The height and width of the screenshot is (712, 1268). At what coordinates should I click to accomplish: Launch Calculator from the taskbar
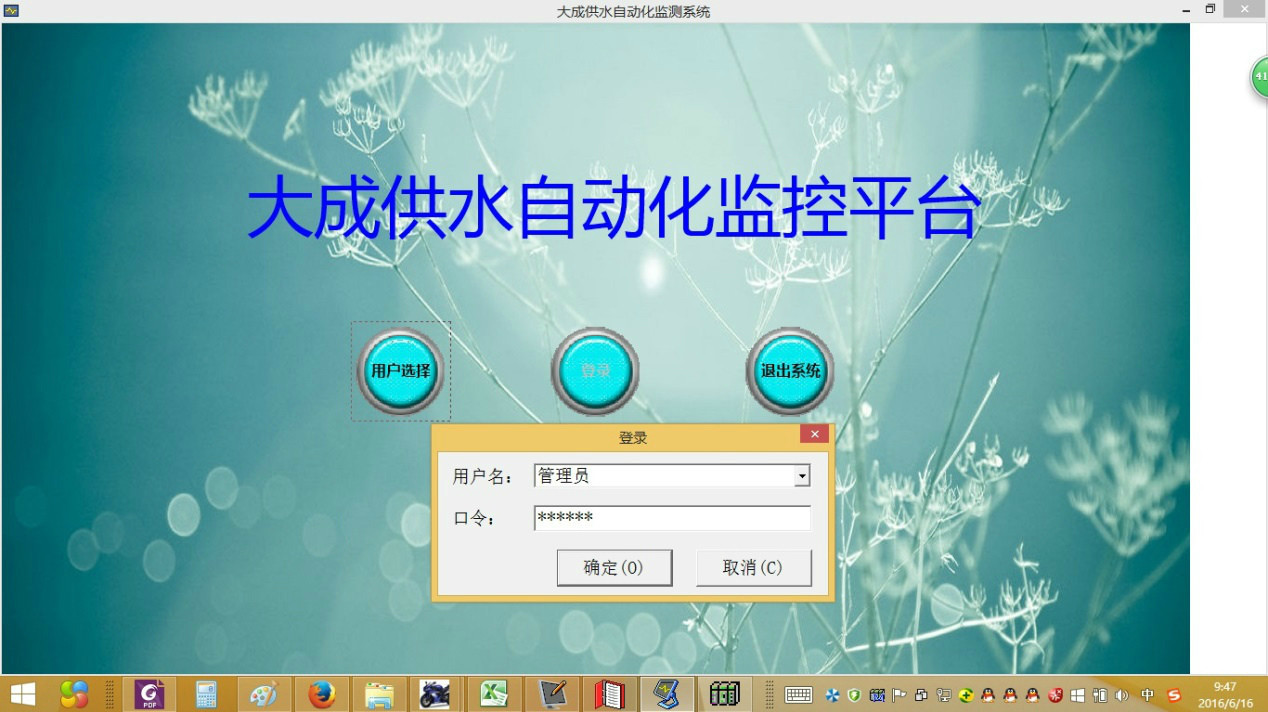[207, 694]
